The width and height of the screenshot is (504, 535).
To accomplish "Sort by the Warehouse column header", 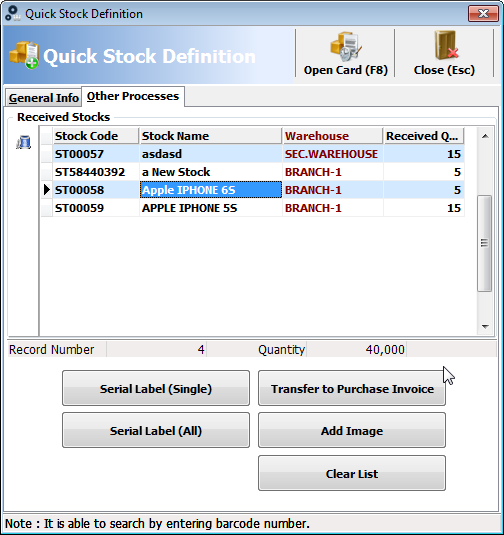I will [x=333, y=136].
